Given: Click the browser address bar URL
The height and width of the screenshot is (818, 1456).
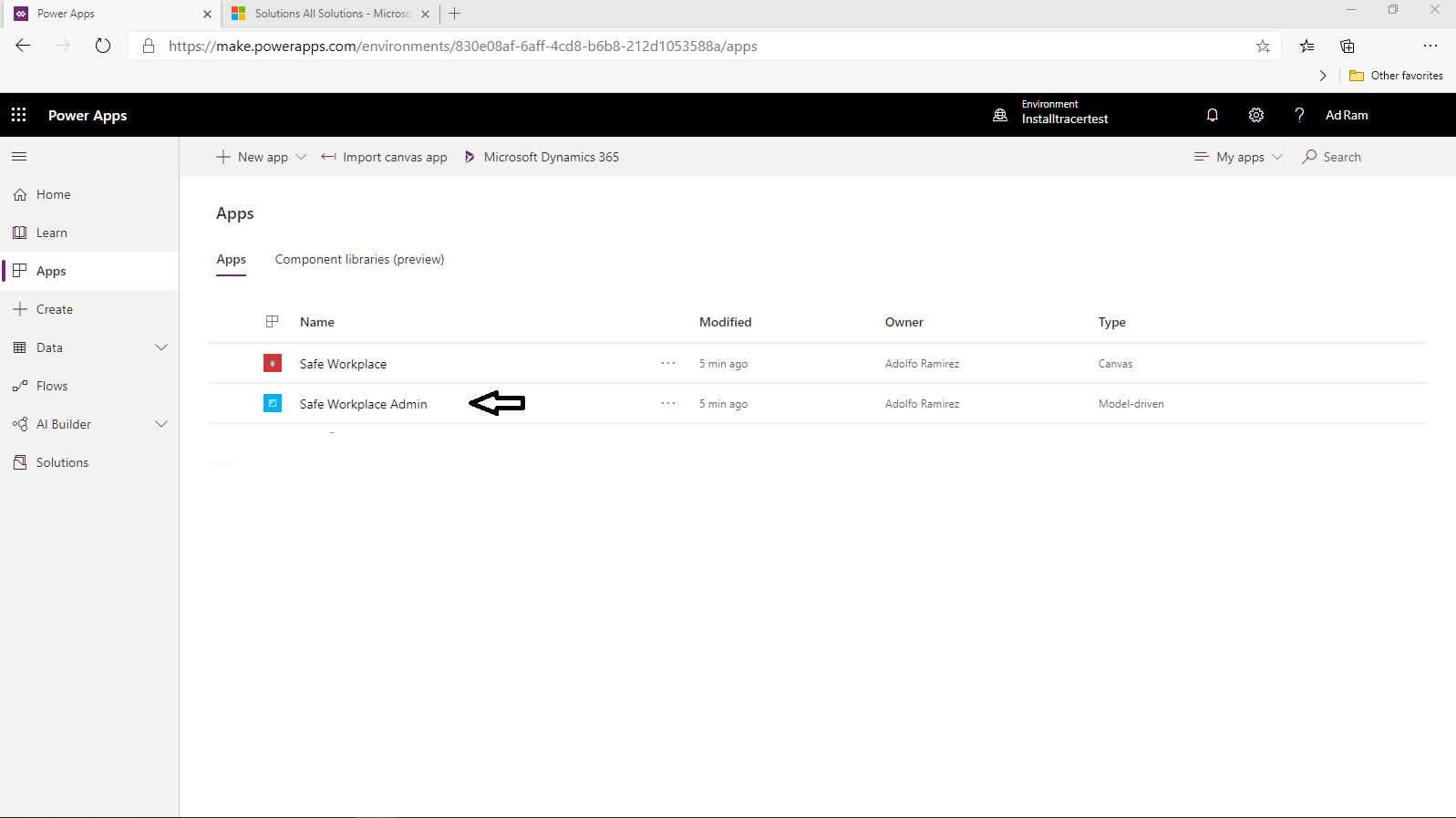Looking at the screenshot, I should point(462,46).
